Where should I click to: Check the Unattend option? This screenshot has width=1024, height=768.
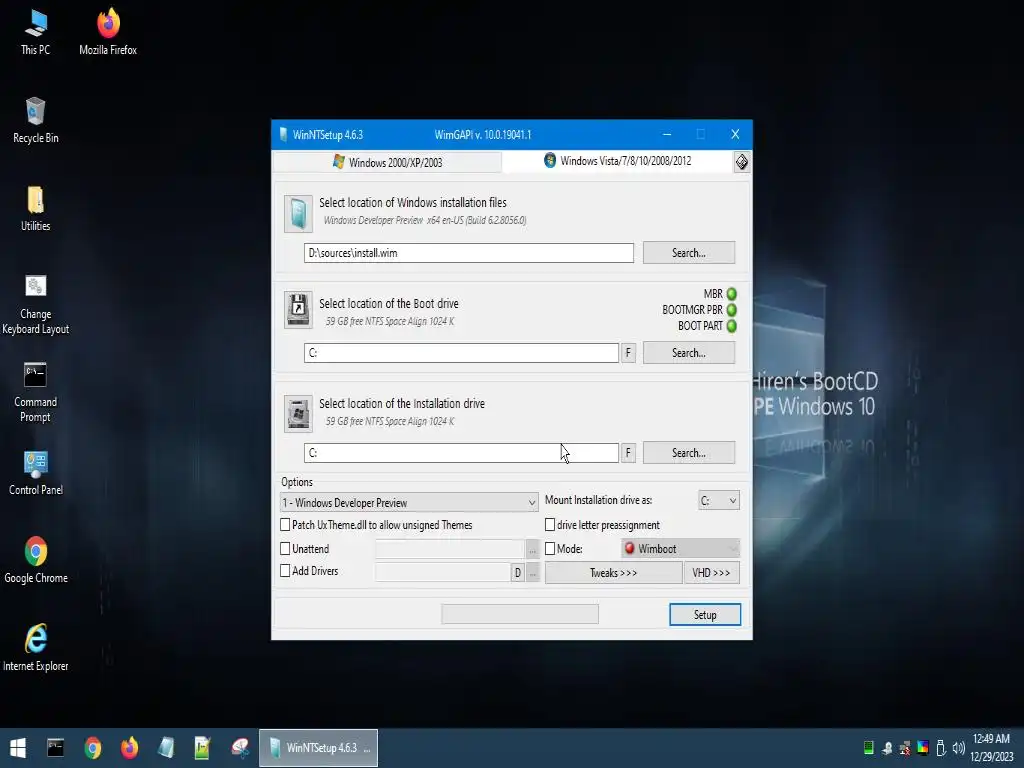285,549
